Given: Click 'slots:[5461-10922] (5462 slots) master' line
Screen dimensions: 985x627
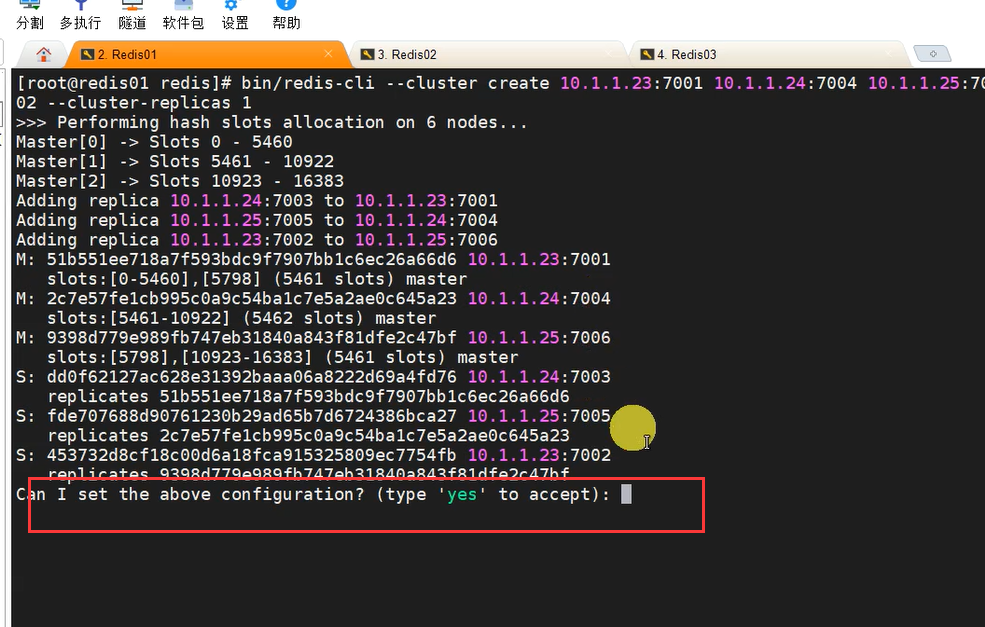Looking at the screenshot, I should coord(241,319).
